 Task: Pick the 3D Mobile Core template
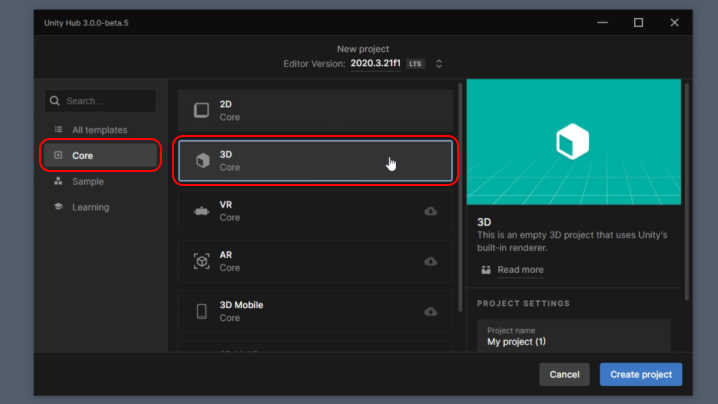tap(315, 311)
